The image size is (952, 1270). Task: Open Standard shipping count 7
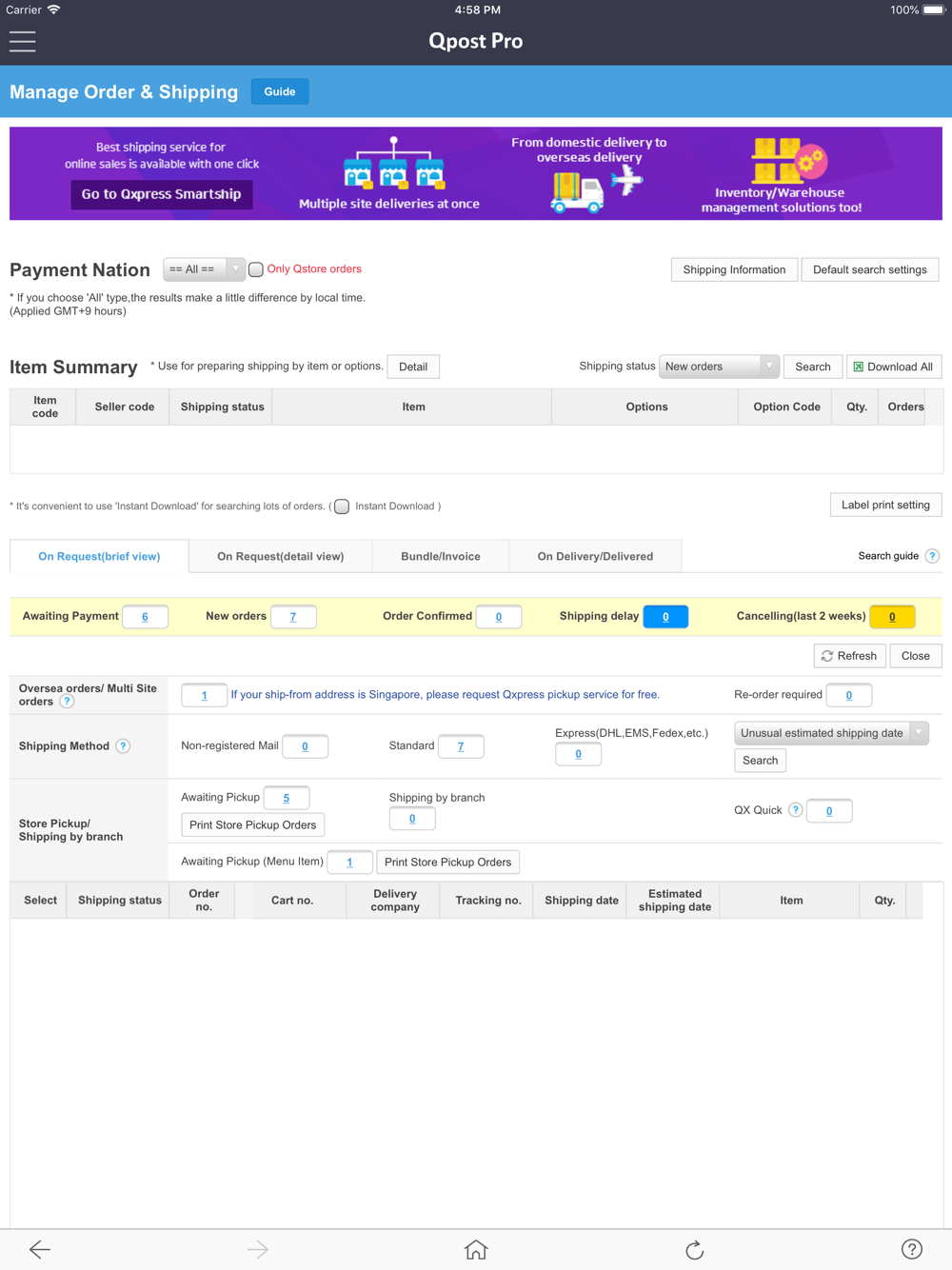[x=461, y=746]
